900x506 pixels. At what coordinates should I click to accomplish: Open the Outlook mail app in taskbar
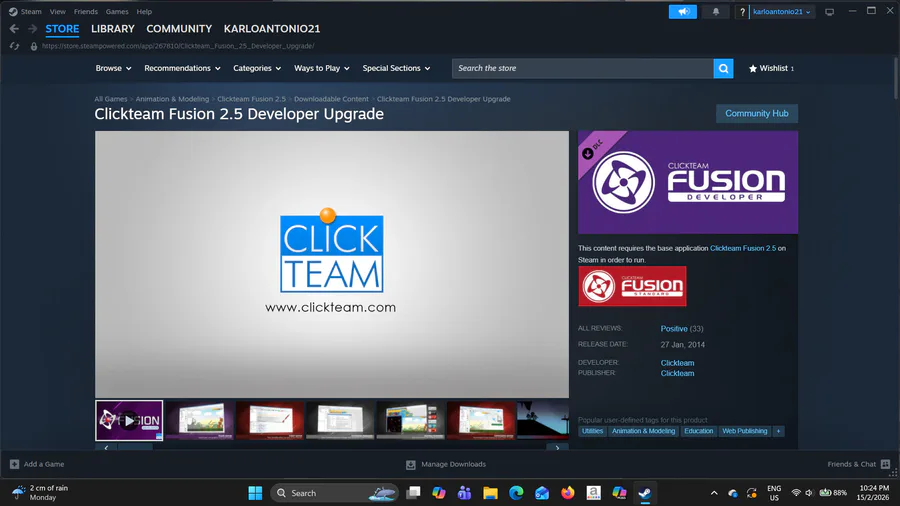(x=542, y=493)
